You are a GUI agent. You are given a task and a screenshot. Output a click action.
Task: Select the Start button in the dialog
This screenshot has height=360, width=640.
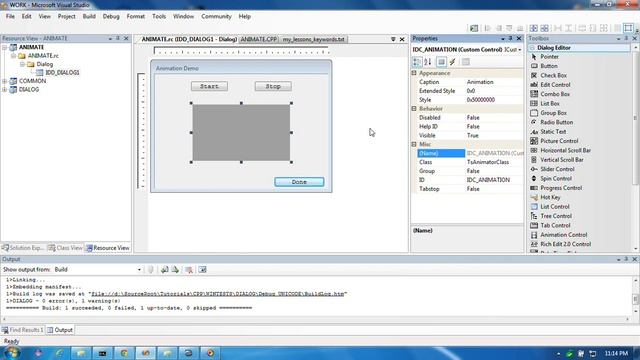(209, 87)
